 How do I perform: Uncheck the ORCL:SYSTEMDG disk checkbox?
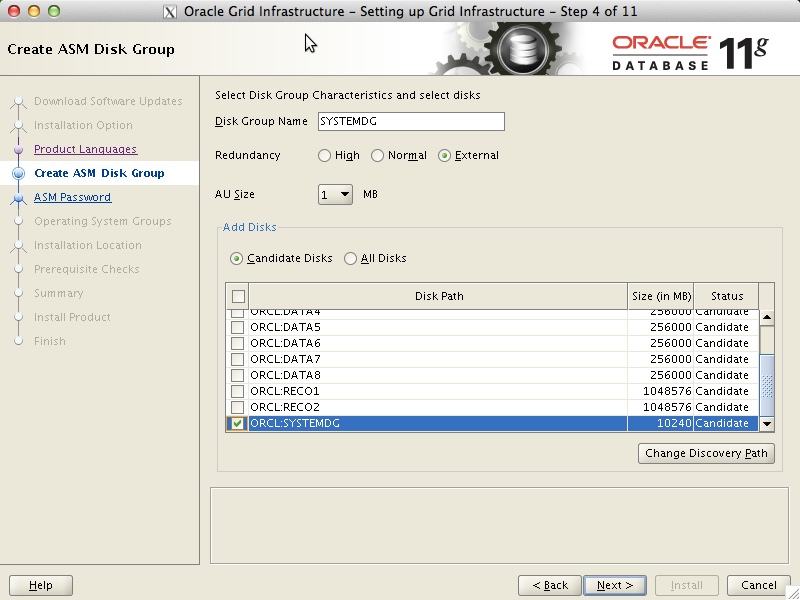tap(237, 424)
